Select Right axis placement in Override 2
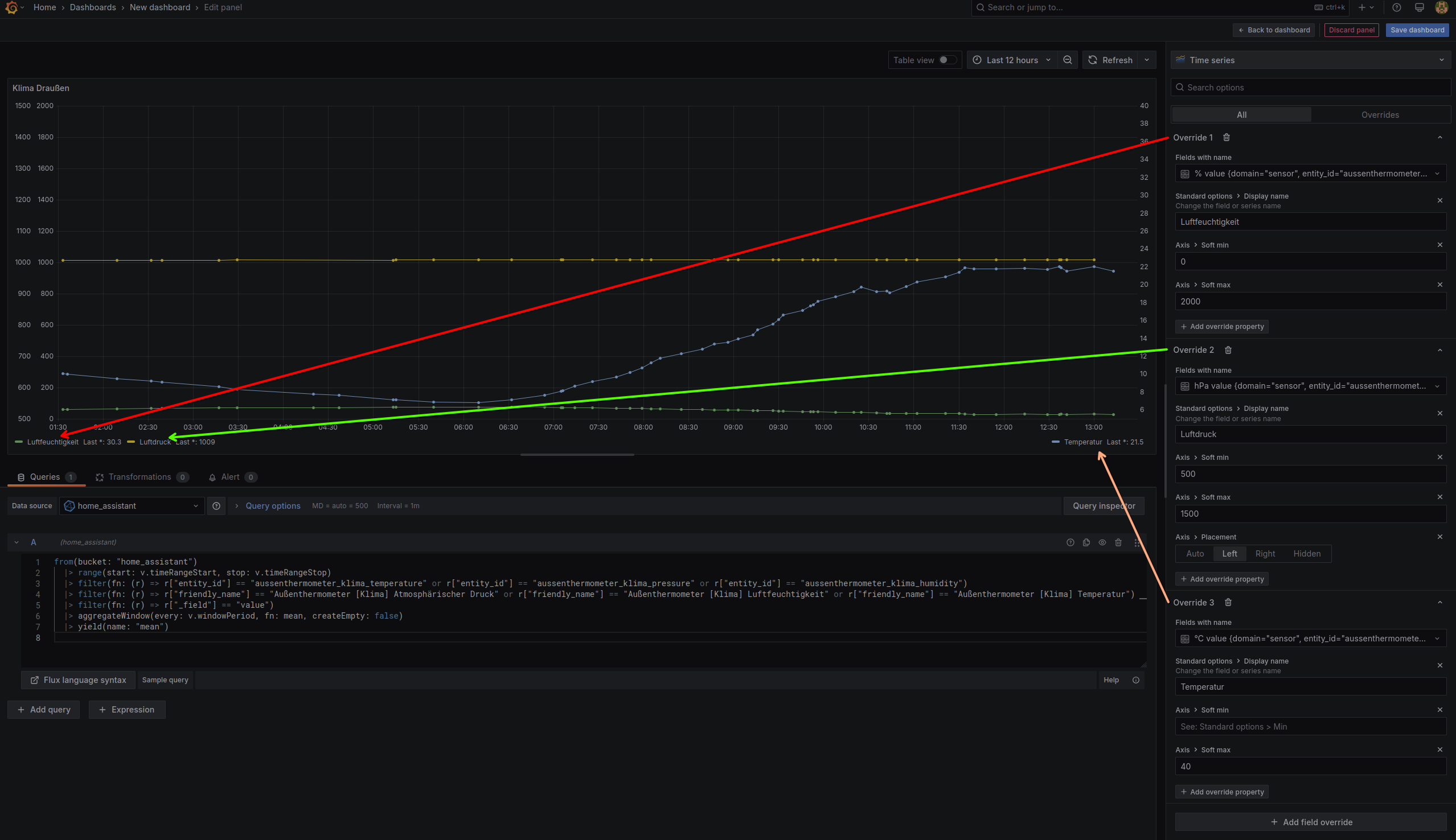Viewport: 1456px width, 840px height. [1265, 553]
